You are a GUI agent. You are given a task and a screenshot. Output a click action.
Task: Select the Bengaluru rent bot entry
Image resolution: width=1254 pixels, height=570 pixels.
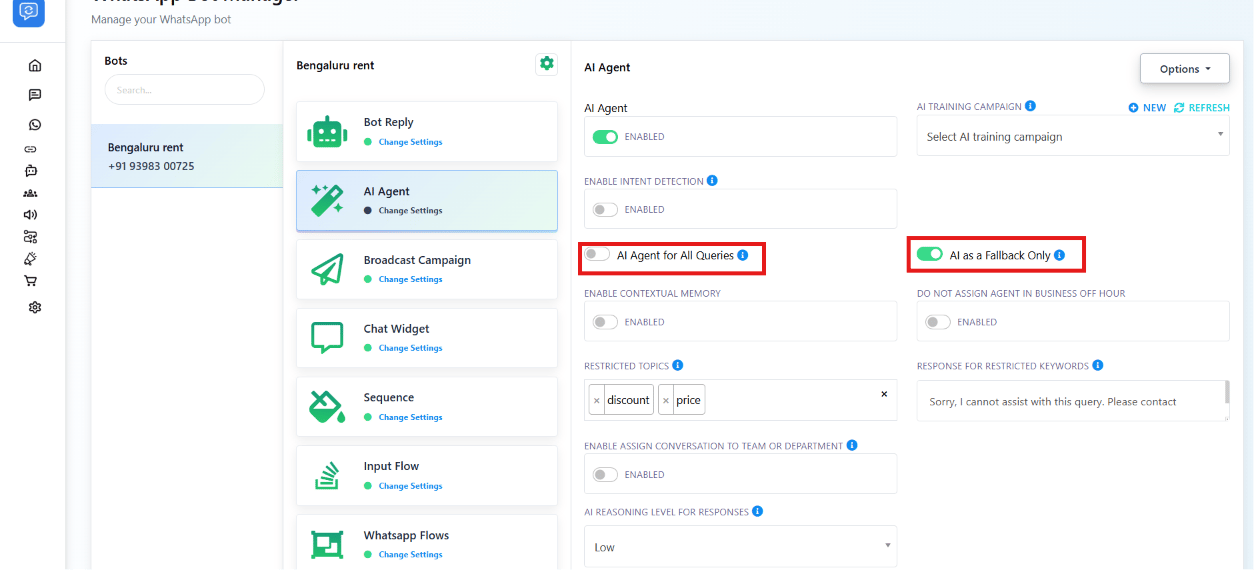[187, 156]
